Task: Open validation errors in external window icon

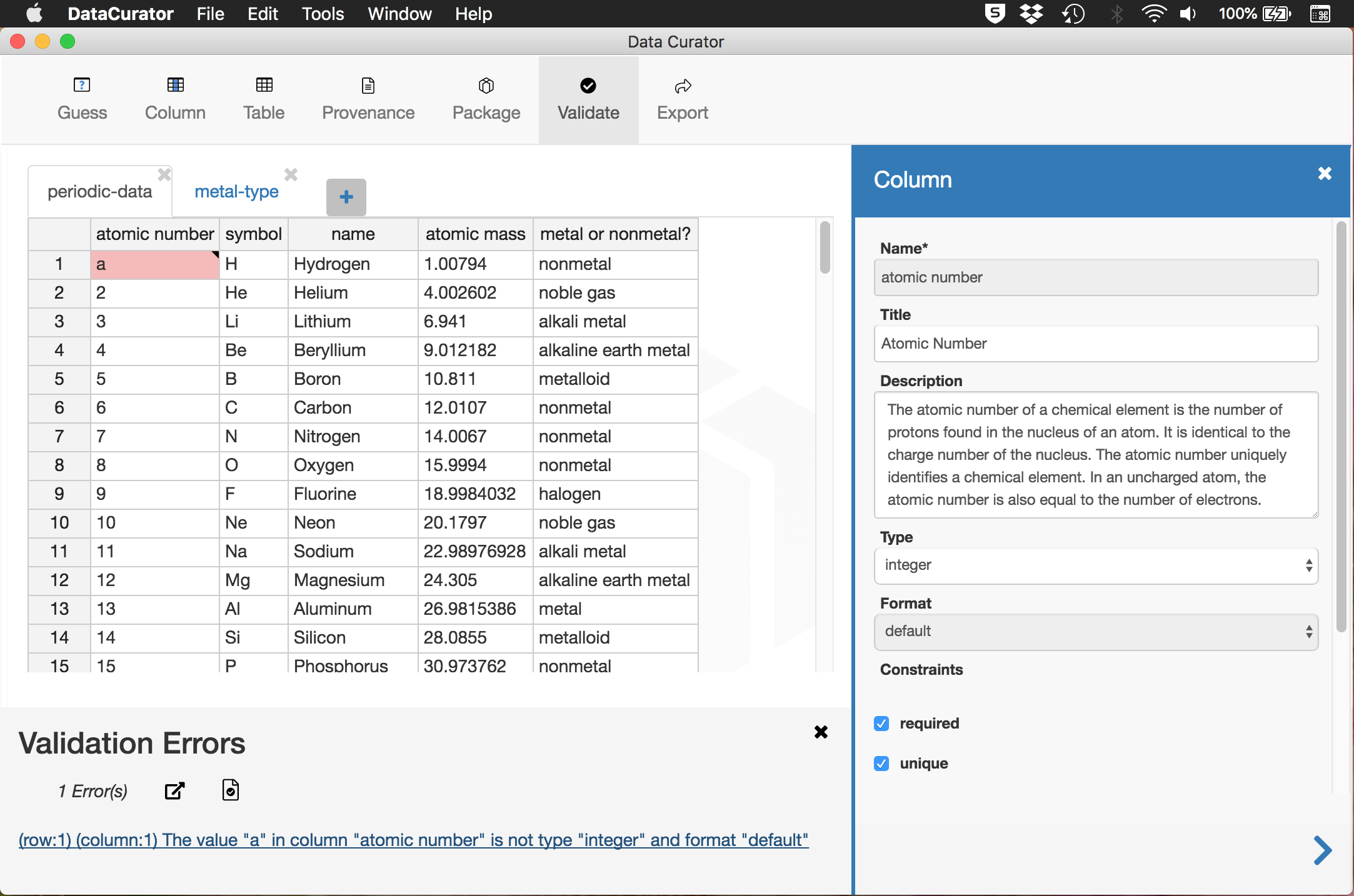Action: 174,791
